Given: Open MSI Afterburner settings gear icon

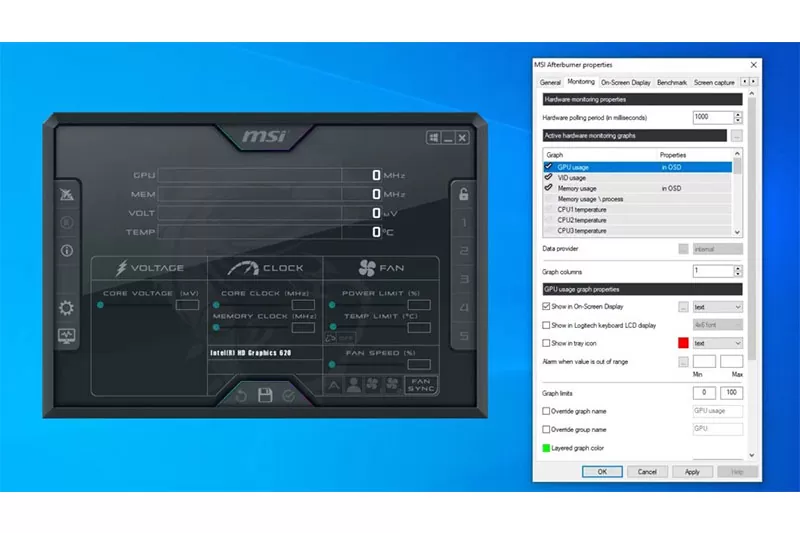Looking at the screenshot, I should tap(67, 308).
